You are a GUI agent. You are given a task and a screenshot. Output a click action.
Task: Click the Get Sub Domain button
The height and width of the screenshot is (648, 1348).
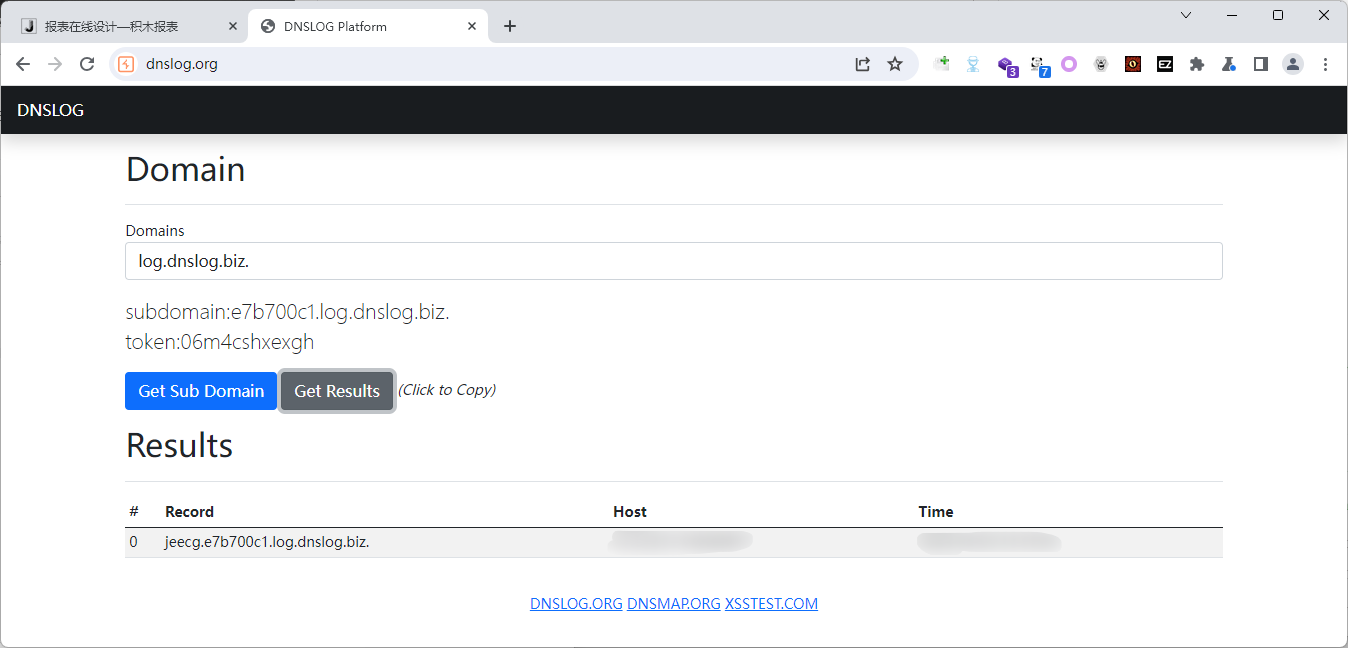[201, 391]
